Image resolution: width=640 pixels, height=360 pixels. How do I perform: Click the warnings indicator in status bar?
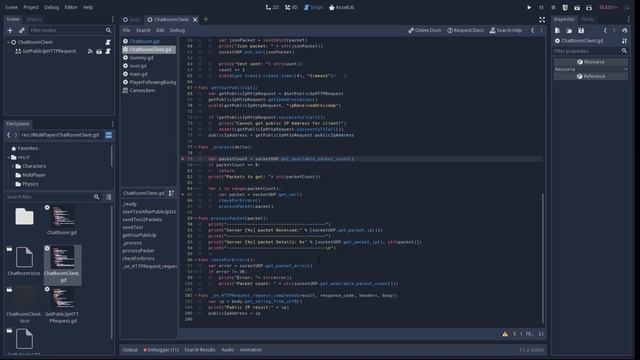(x=505, y=334)
